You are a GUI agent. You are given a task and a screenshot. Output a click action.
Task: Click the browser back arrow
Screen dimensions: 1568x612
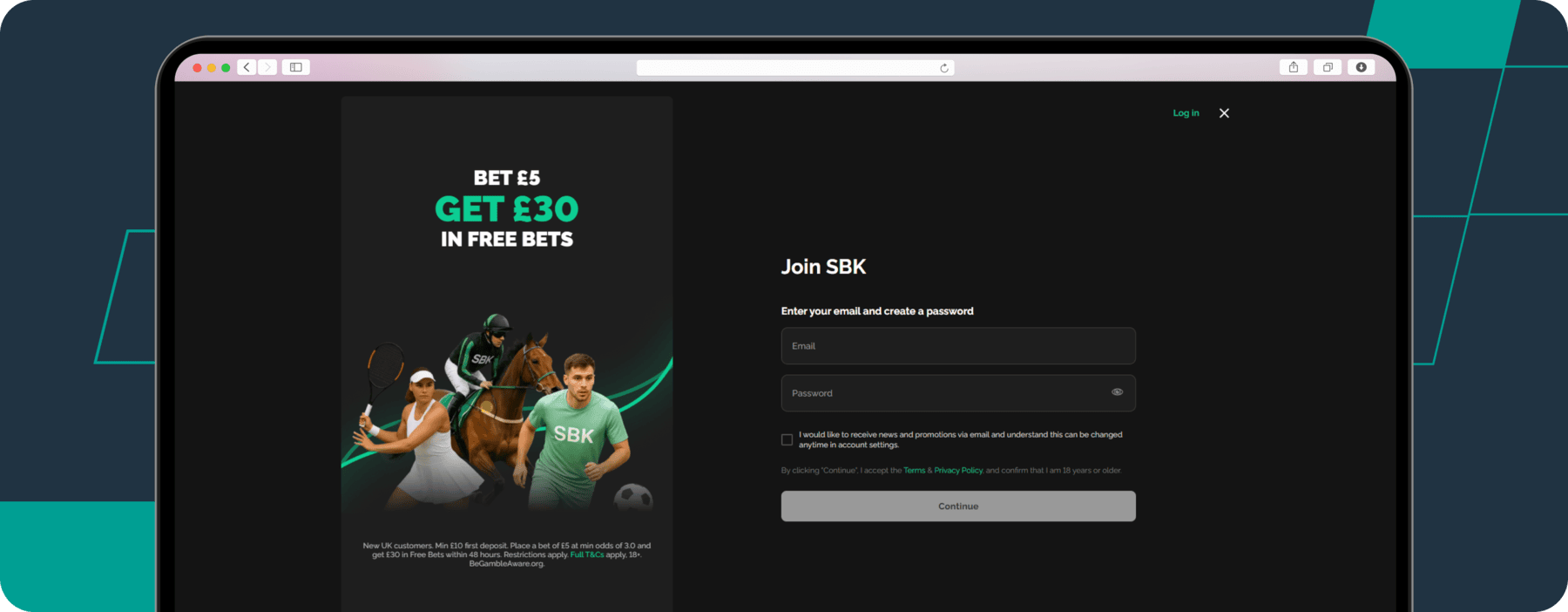click(x=247, y=67)
